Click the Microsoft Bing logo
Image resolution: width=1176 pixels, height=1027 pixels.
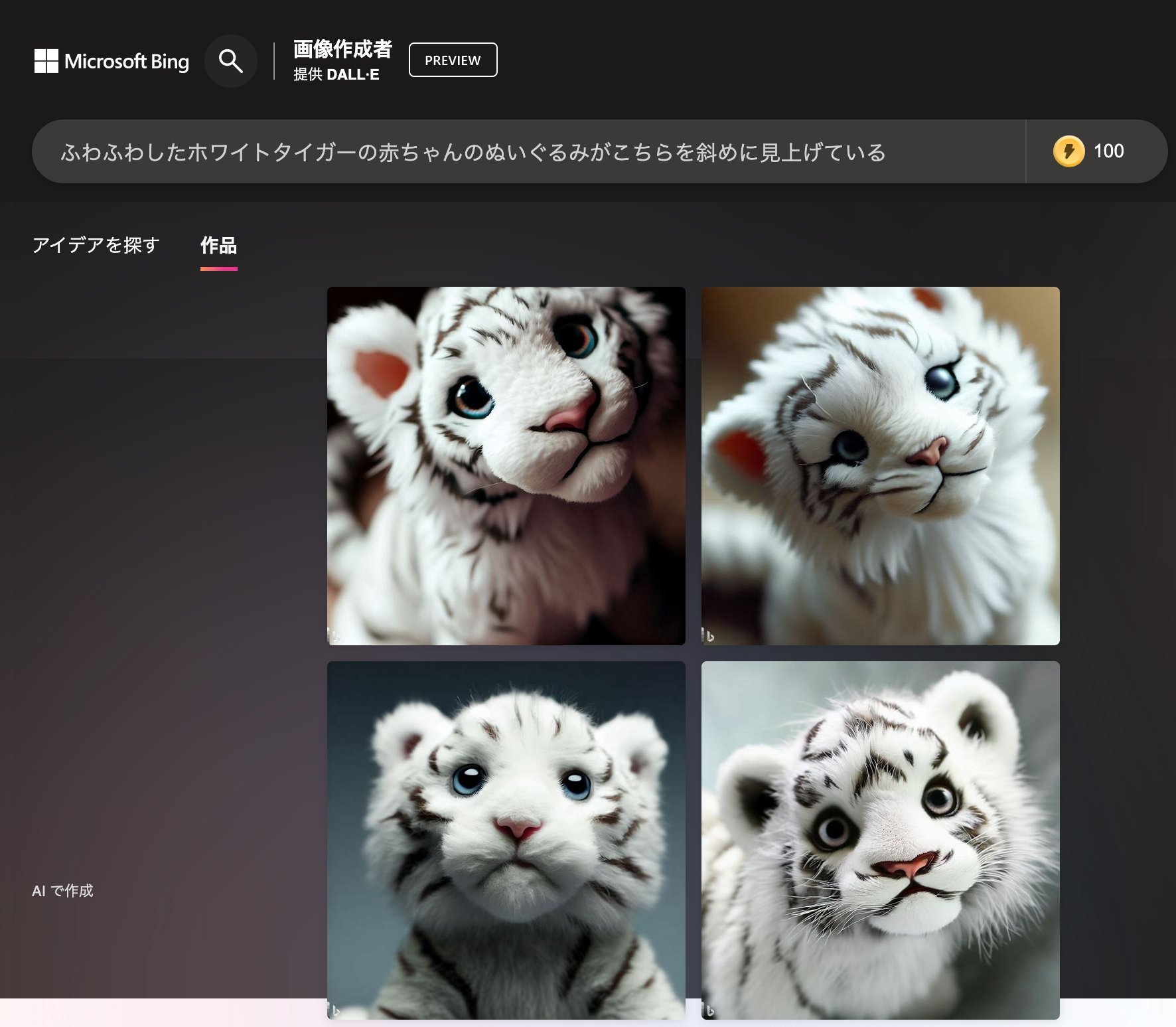click(x=111, y=61)
